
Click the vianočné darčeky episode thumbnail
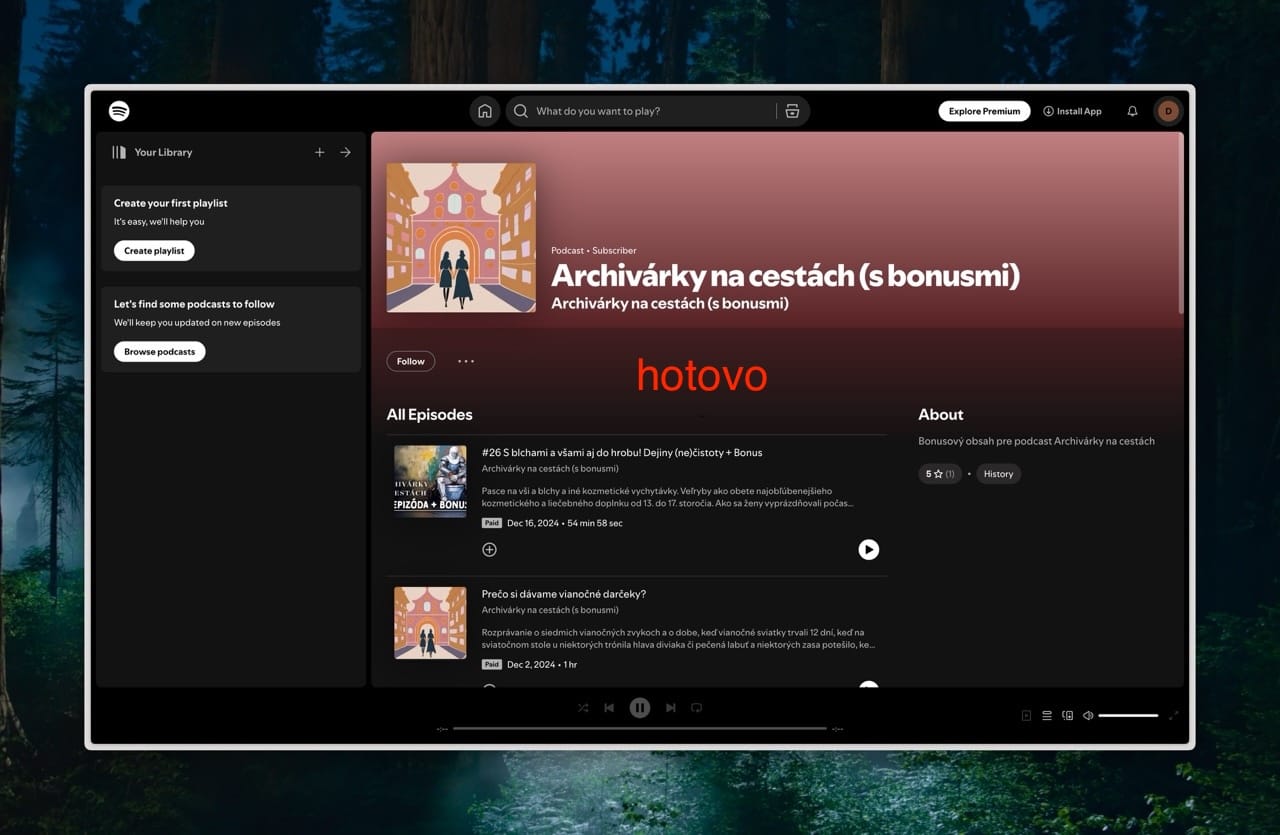click(430, 622)
